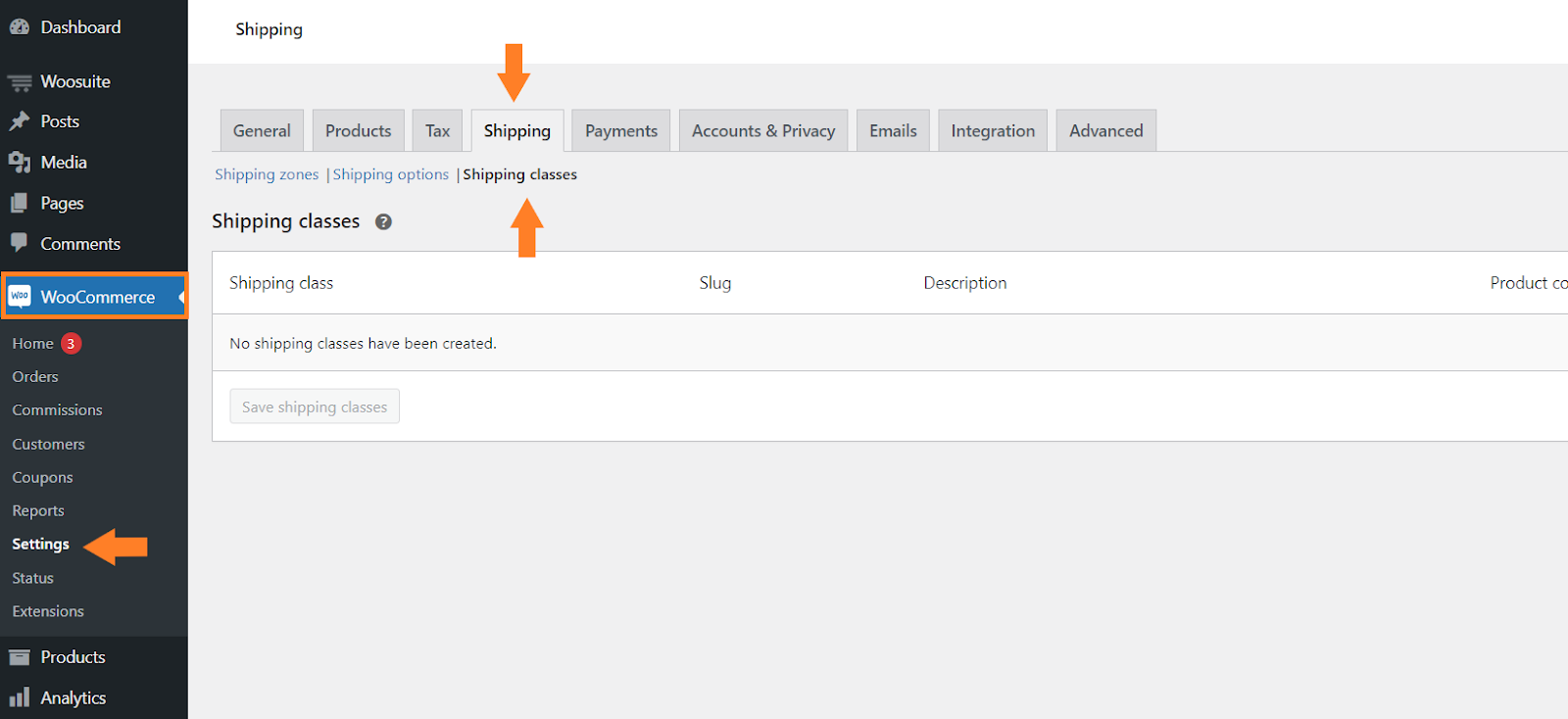Open Shipping zones link
Image resolution: width=1568 pixels, height=719 pixels.
point(267,174)
